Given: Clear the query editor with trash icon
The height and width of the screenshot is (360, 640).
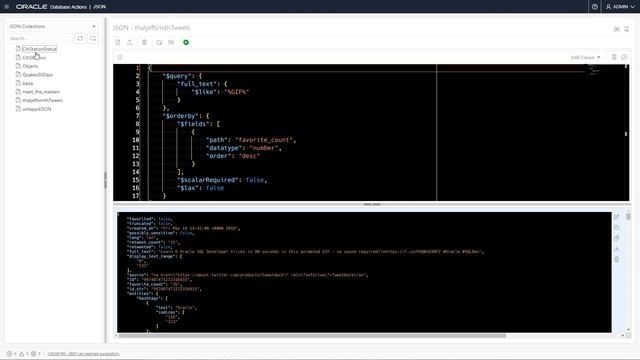Looking at the screenshot, I should [614, 57].
